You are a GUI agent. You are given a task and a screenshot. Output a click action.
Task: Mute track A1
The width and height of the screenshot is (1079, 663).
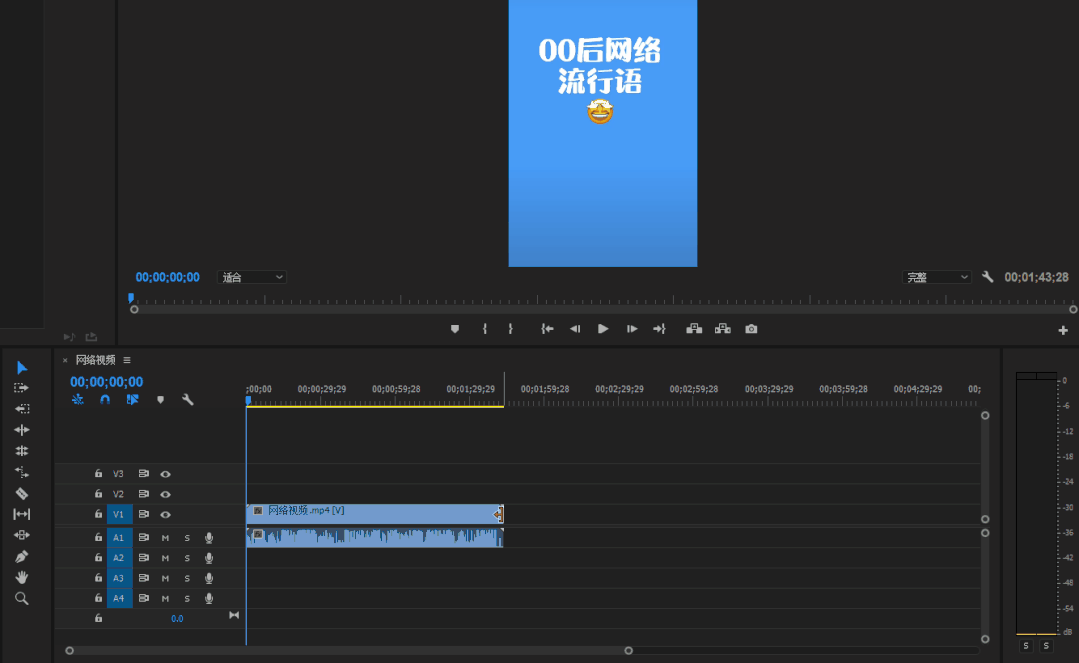pos(165,538)
